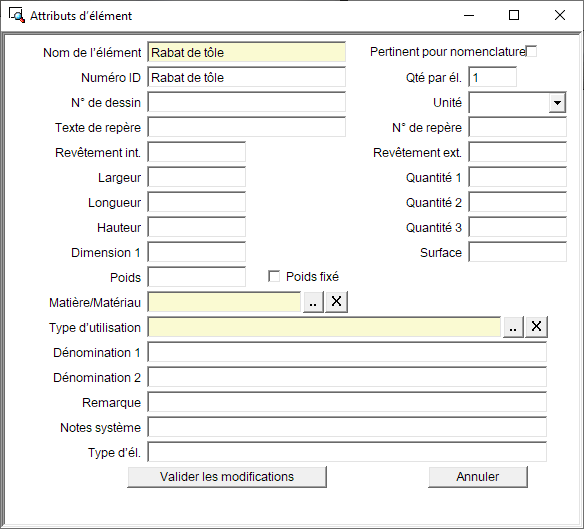Click the Remarque text field
The height and width of the screenshot is (529, 584).
click(x=347, y=402)
